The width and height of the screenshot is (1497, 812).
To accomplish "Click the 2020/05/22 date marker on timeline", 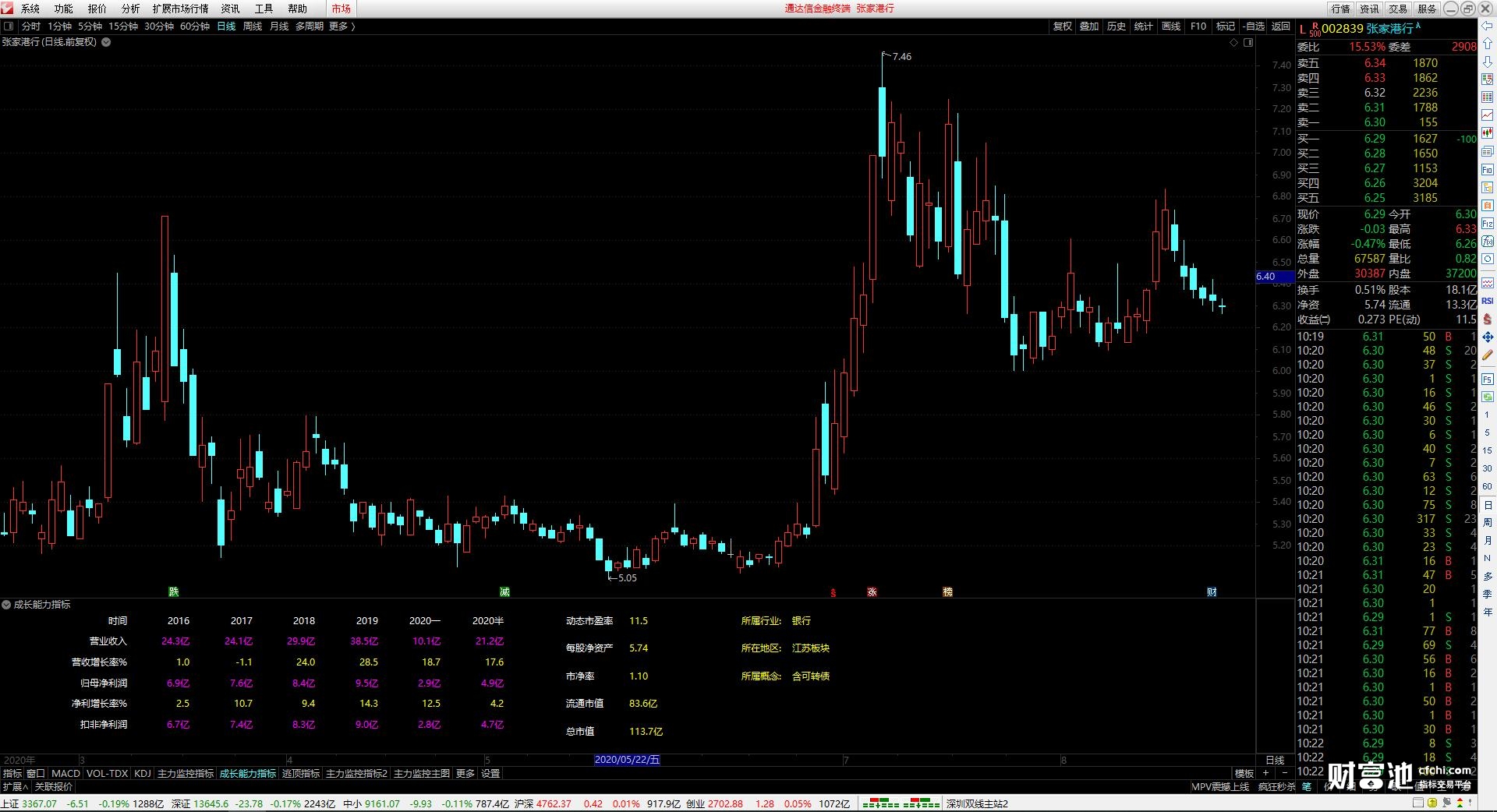I will 627,760.
